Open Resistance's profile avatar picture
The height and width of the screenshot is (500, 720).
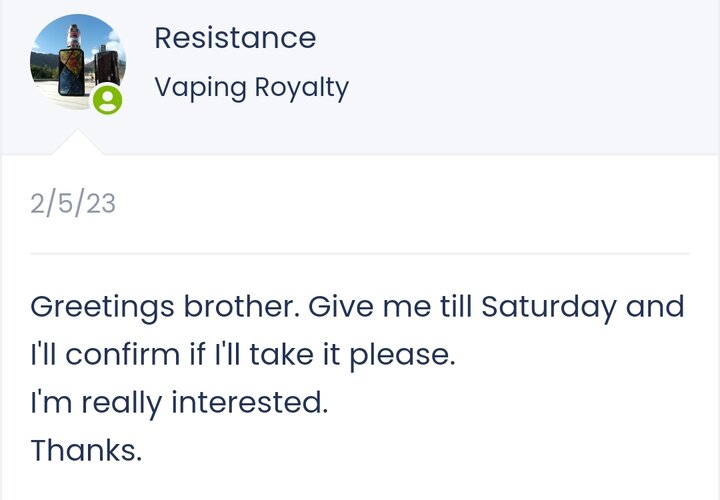pyautogui.click(x=78, y=62)
